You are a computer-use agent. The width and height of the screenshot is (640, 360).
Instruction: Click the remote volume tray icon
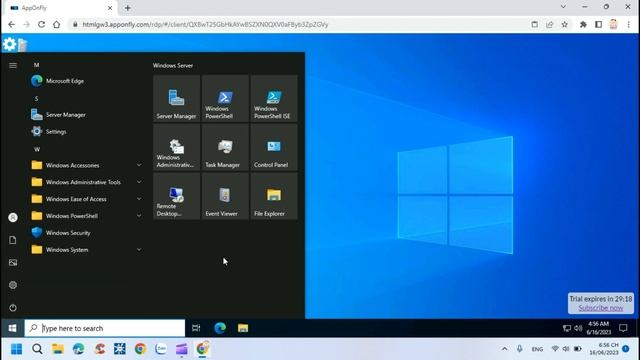[x=578, y=328]
